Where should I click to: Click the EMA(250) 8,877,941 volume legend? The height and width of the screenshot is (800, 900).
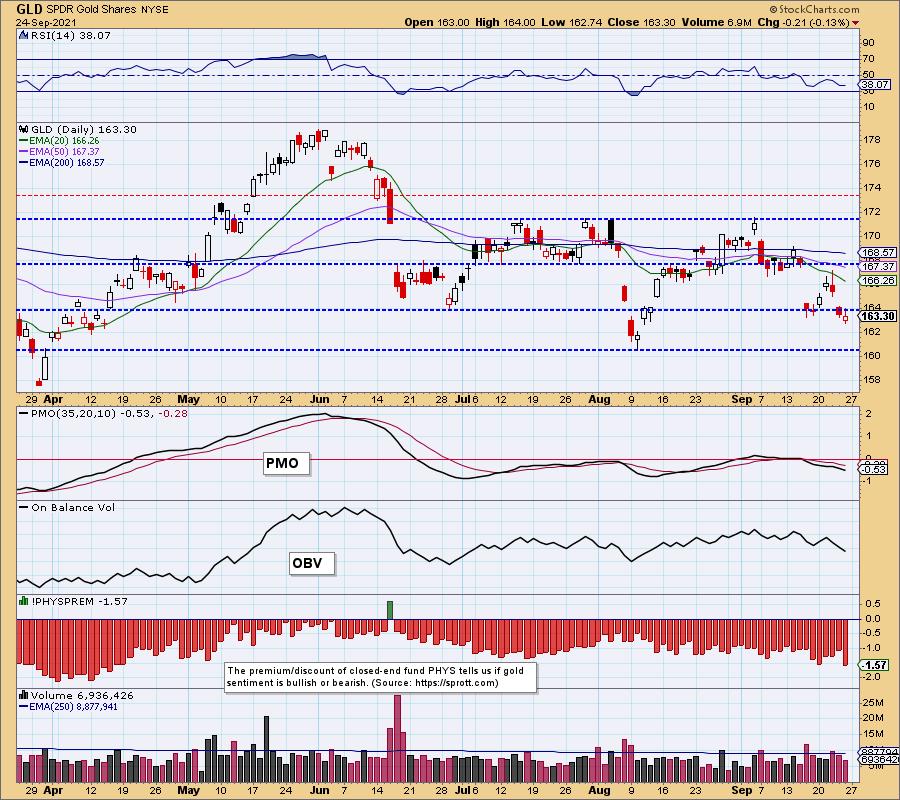(x=68, y=707)
